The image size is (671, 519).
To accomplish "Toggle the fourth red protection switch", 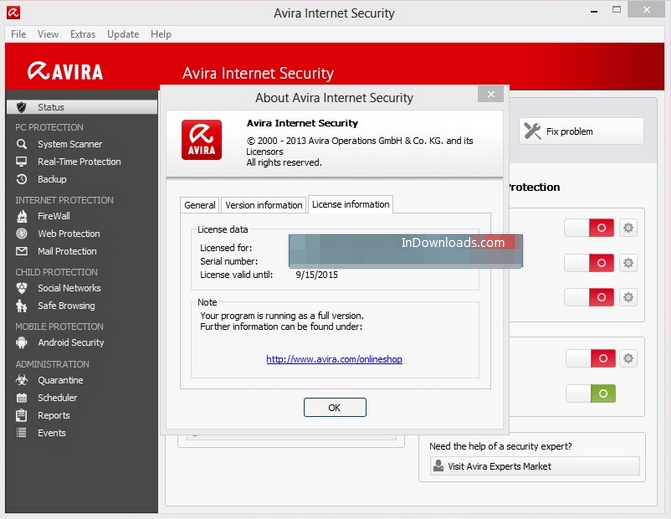I will click(x=591, y=358).
